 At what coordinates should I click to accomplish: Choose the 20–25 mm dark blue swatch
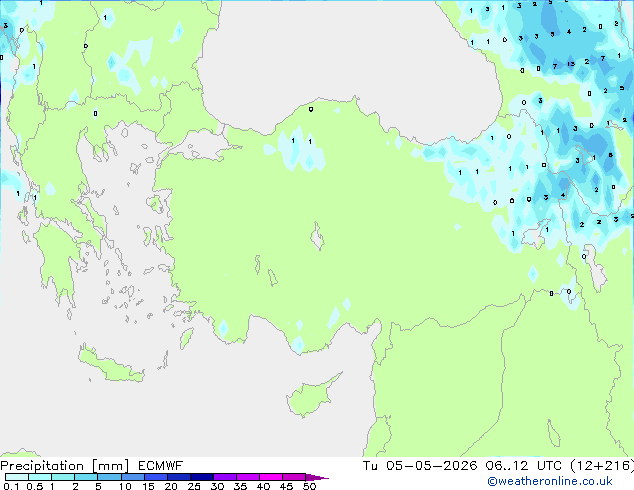coord(178,477)
